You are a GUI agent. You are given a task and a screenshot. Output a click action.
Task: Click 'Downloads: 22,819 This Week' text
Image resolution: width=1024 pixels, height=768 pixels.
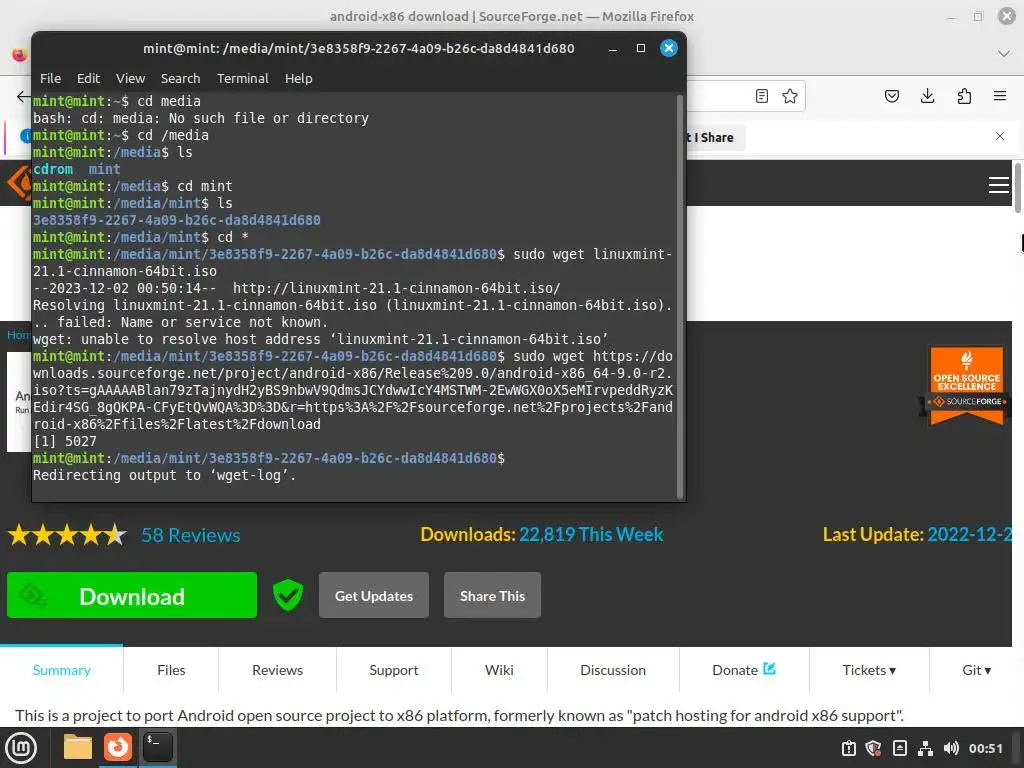pos(541,534)
